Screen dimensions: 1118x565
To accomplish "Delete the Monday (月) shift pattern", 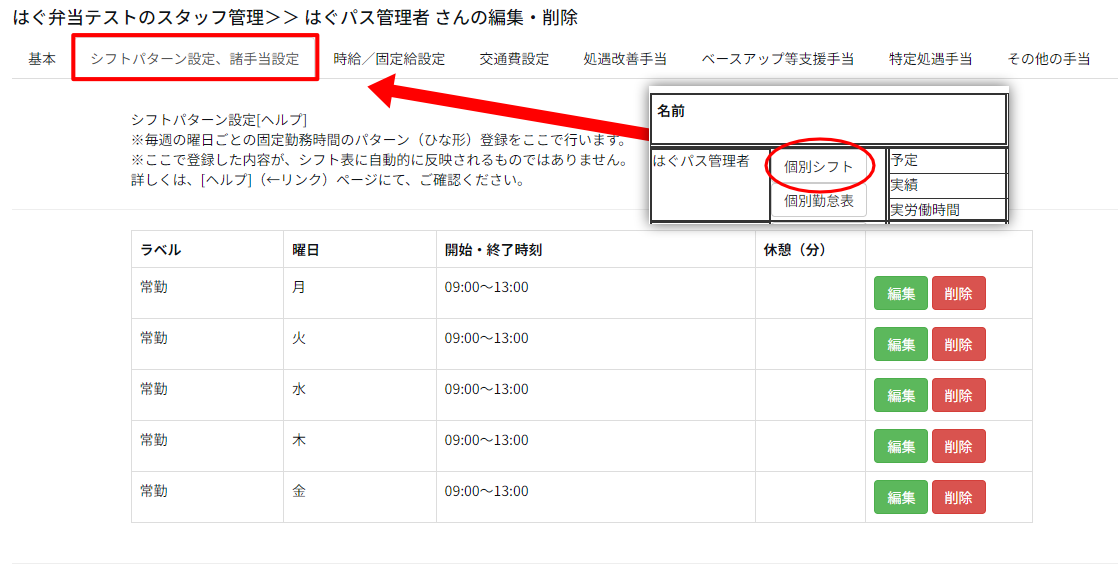I will 958,293.
